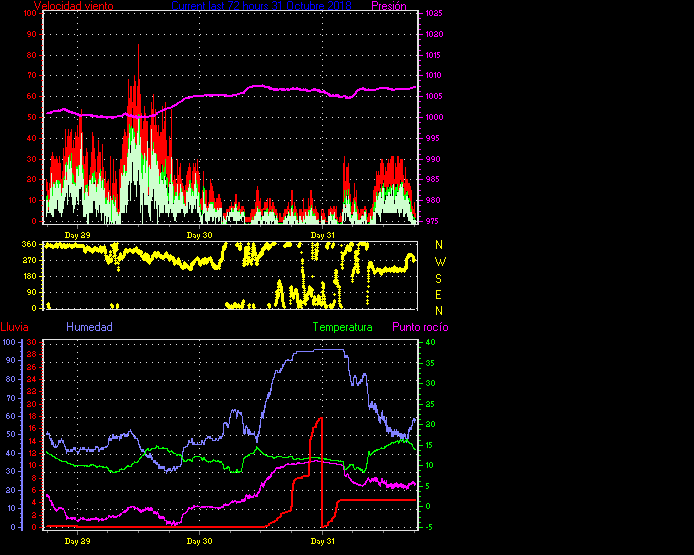Click the "360" wind direction axis value
The image size is (694, 555).
click(29, 244)
